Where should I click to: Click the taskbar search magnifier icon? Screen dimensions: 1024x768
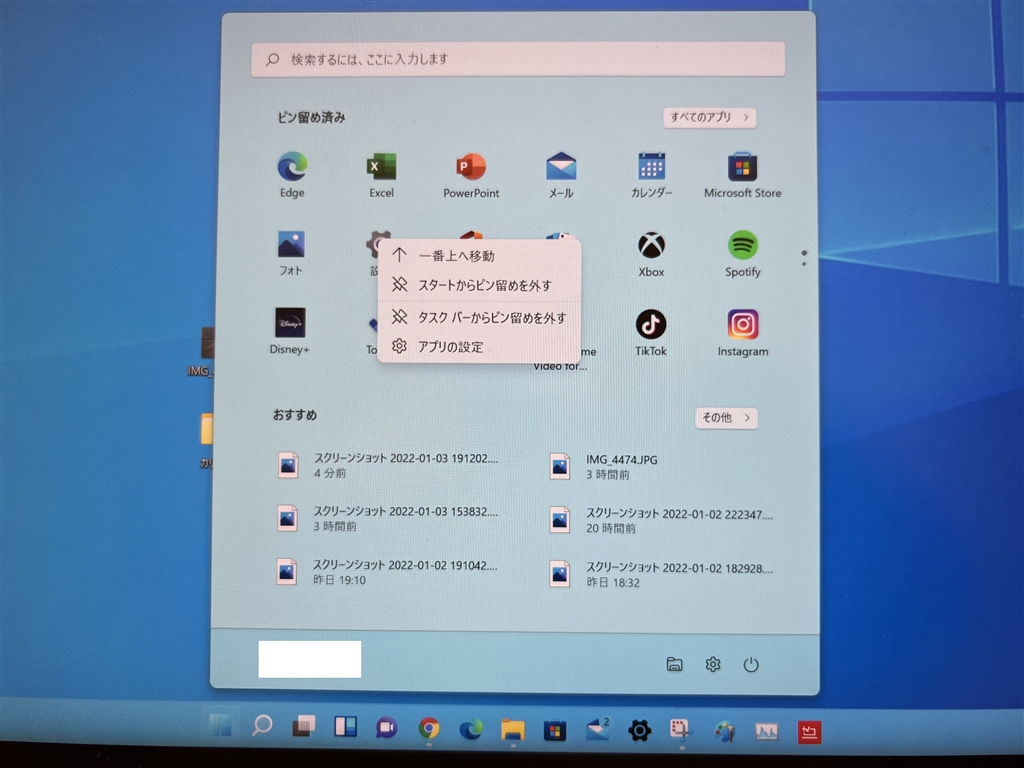tap(262, 725)
